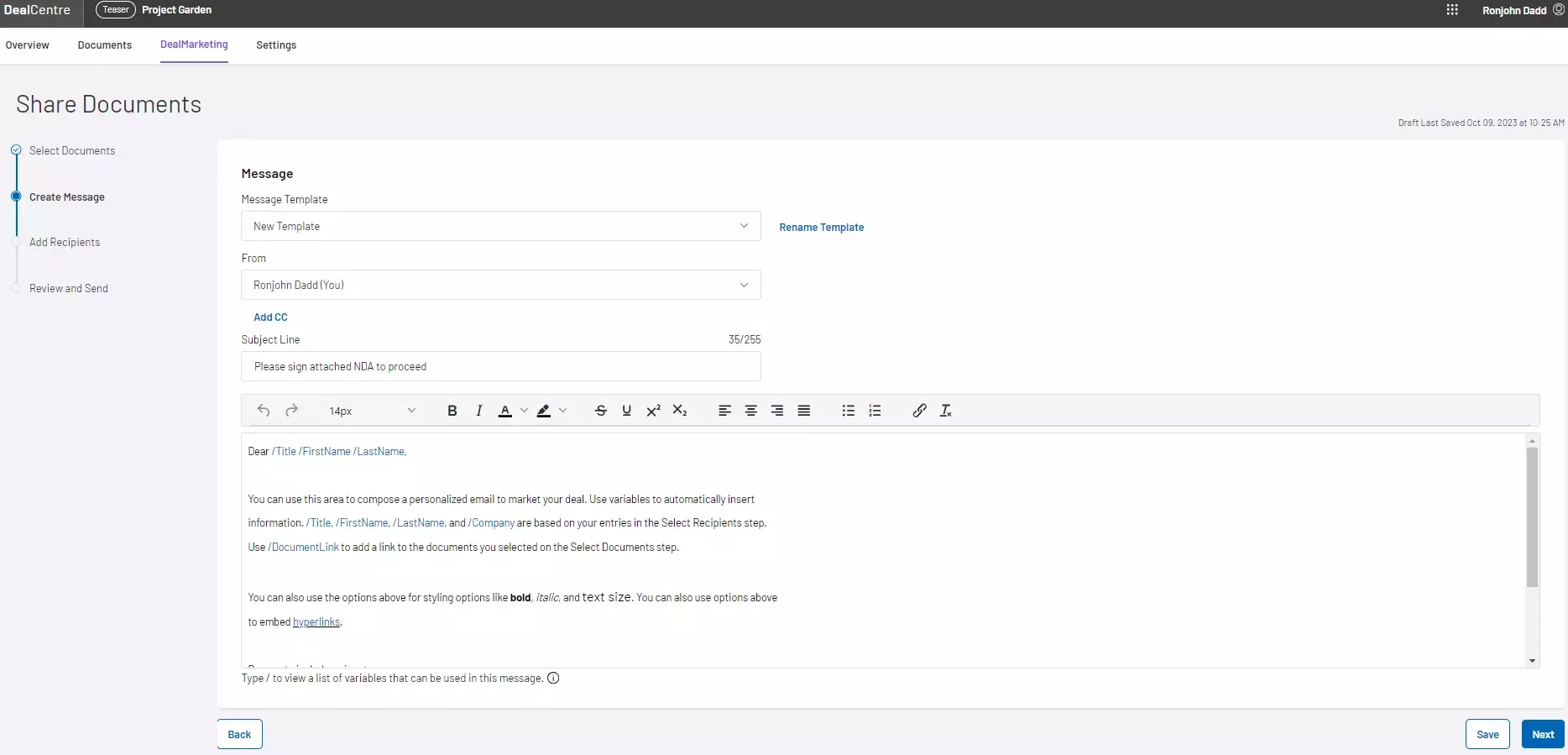
Task: Expand the From sender dropdown
Action: [x=500, y=285]
